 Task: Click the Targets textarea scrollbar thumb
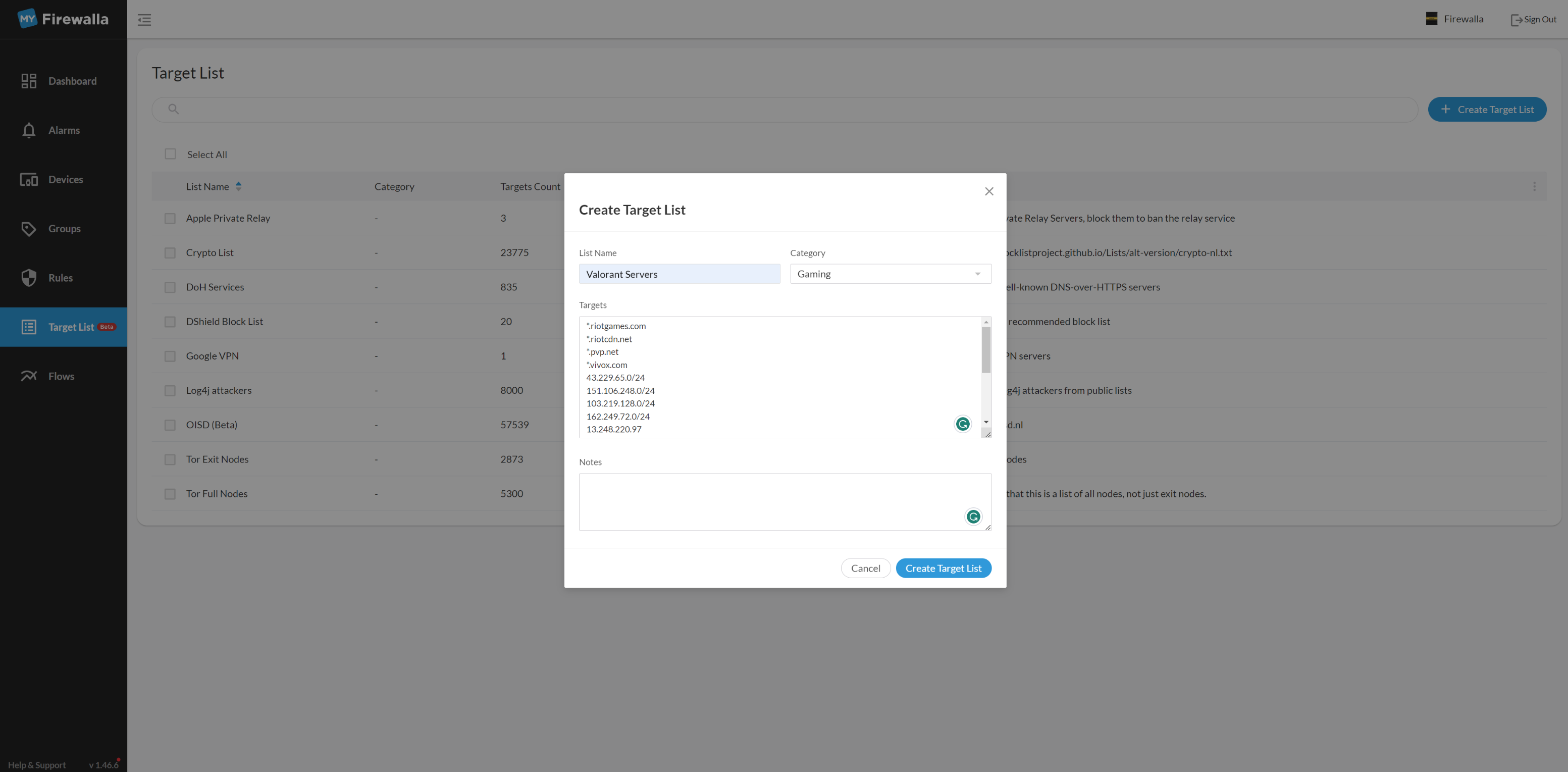(x=986, y=350)
